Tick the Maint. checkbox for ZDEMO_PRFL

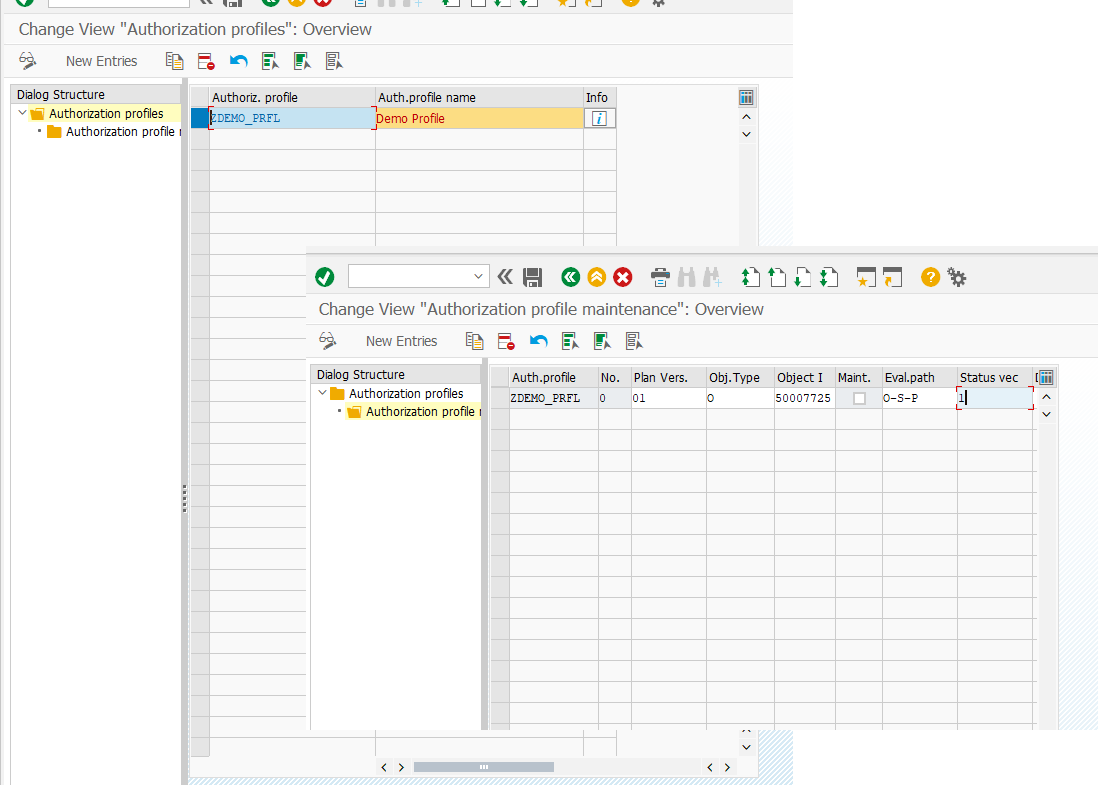pyautogui.click(x=859, y=398)
